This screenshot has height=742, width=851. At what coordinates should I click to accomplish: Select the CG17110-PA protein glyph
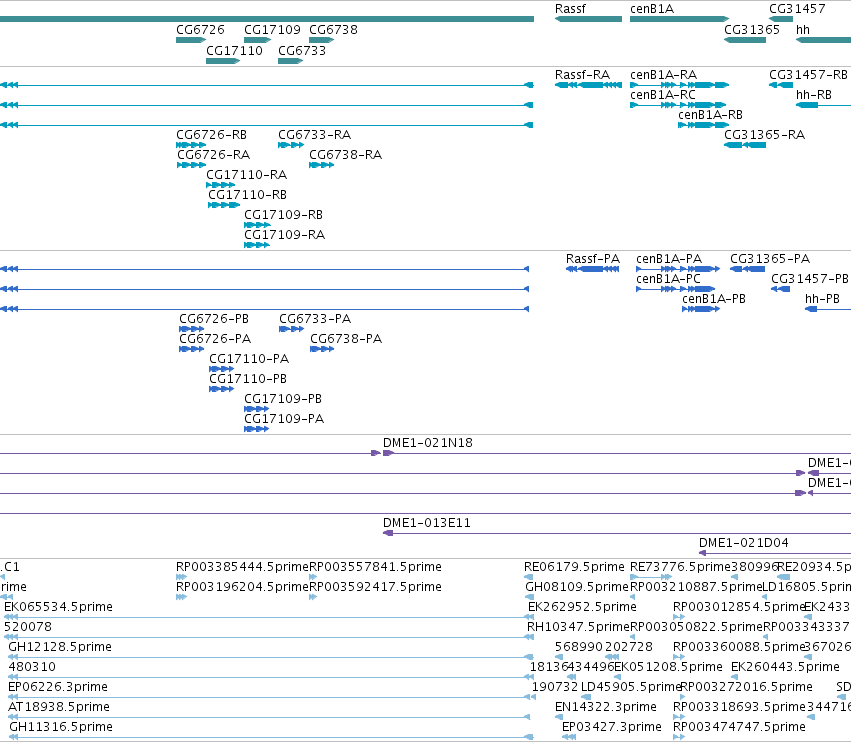[x=221, y=370]
